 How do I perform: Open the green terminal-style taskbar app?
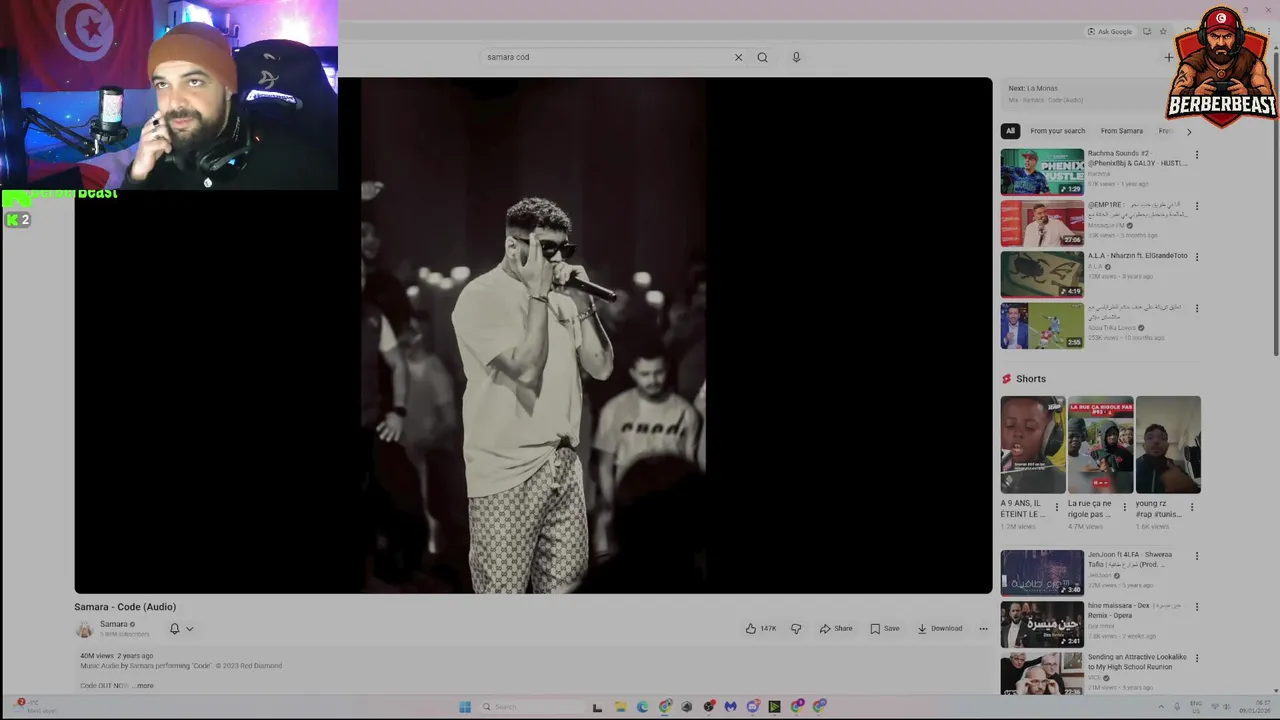[x=775, y=706]
